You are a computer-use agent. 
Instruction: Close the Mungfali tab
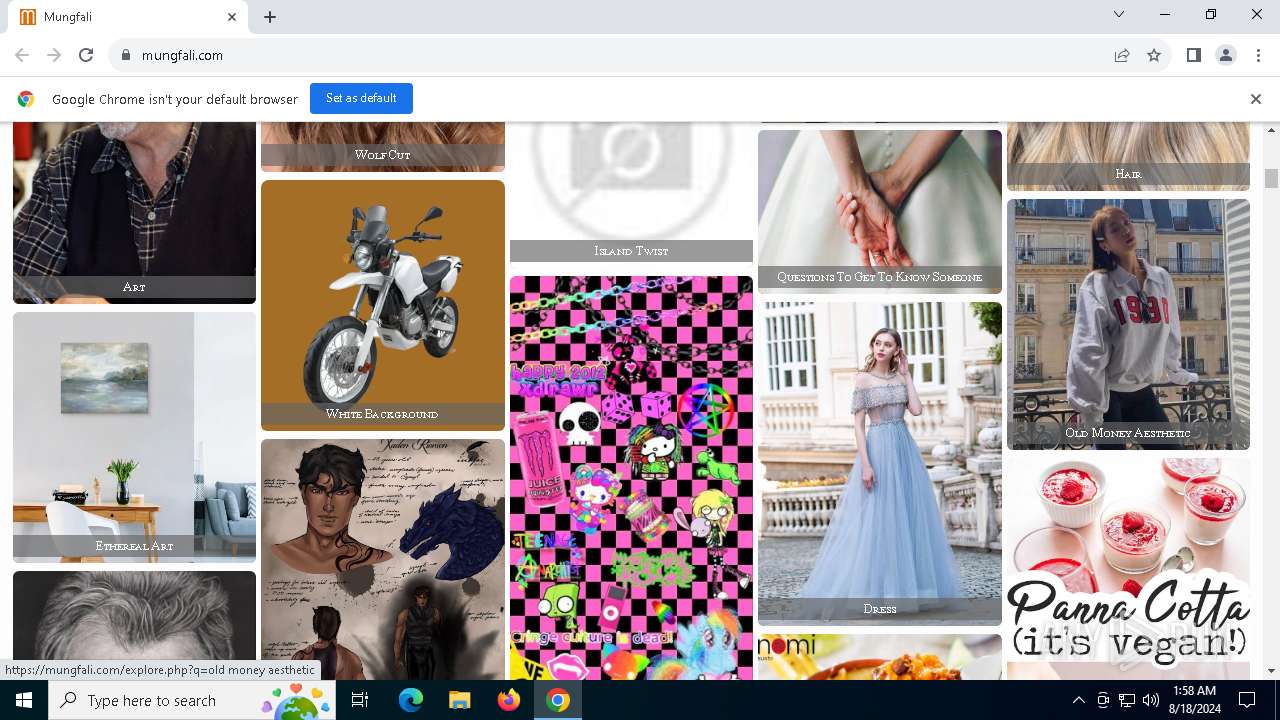coord(232,17)
